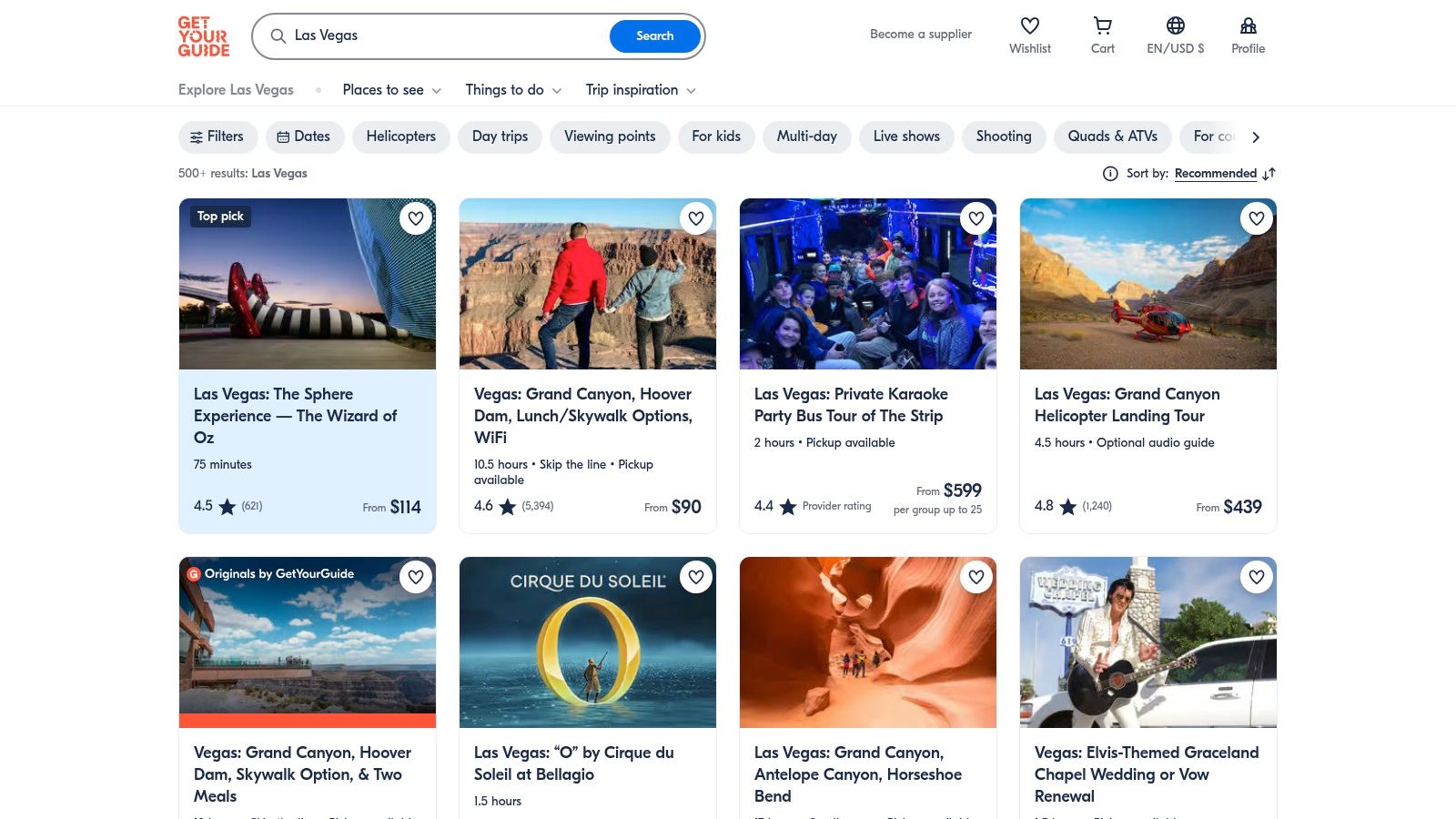Click the blue Search button

coord(654,36)
